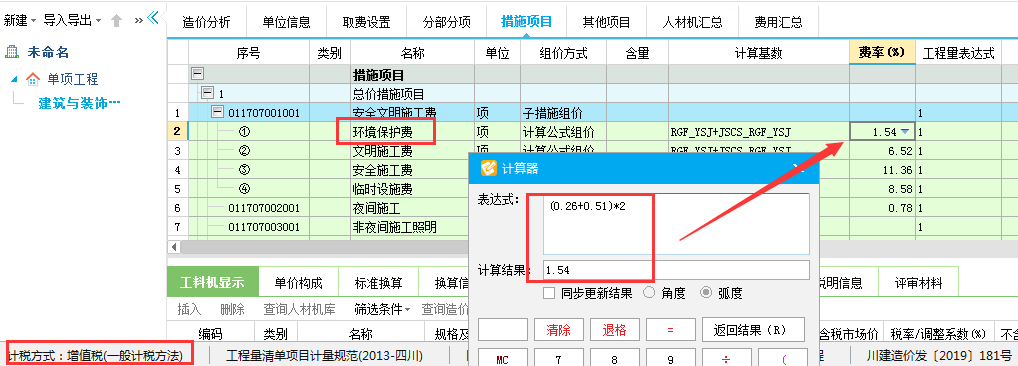1018x366 pixels.
Task: Click the 插入 toolbar link
Action: point(189,310)
